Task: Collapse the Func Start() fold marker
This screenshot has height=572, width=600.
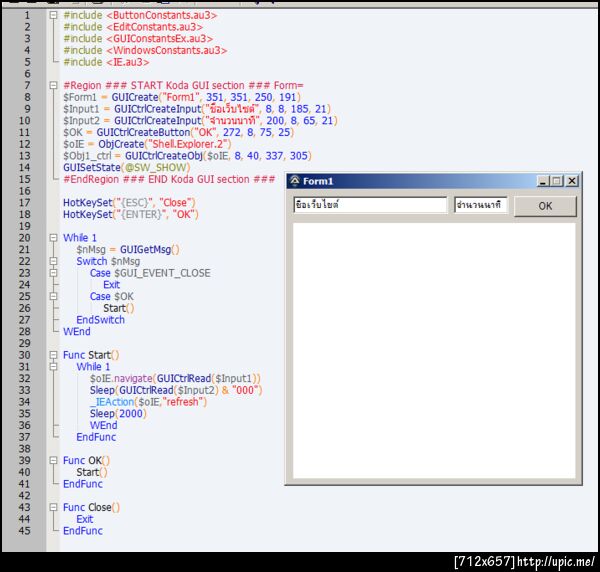Action: click(54, 355)
